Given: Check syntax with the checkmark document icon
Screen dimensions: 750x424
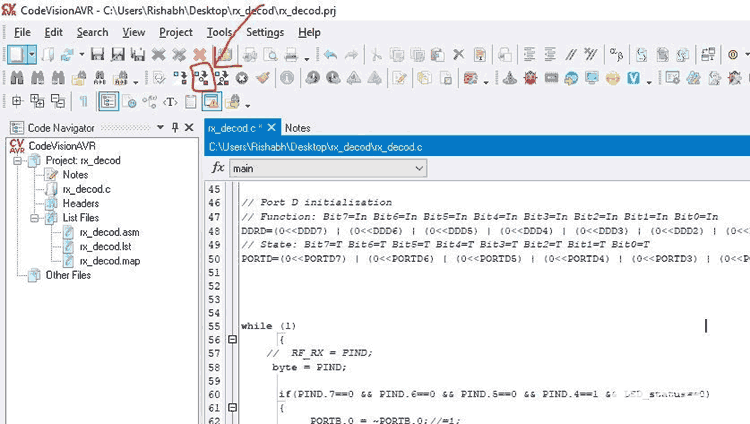Looking at the screenshot, I should coord(159,77).
